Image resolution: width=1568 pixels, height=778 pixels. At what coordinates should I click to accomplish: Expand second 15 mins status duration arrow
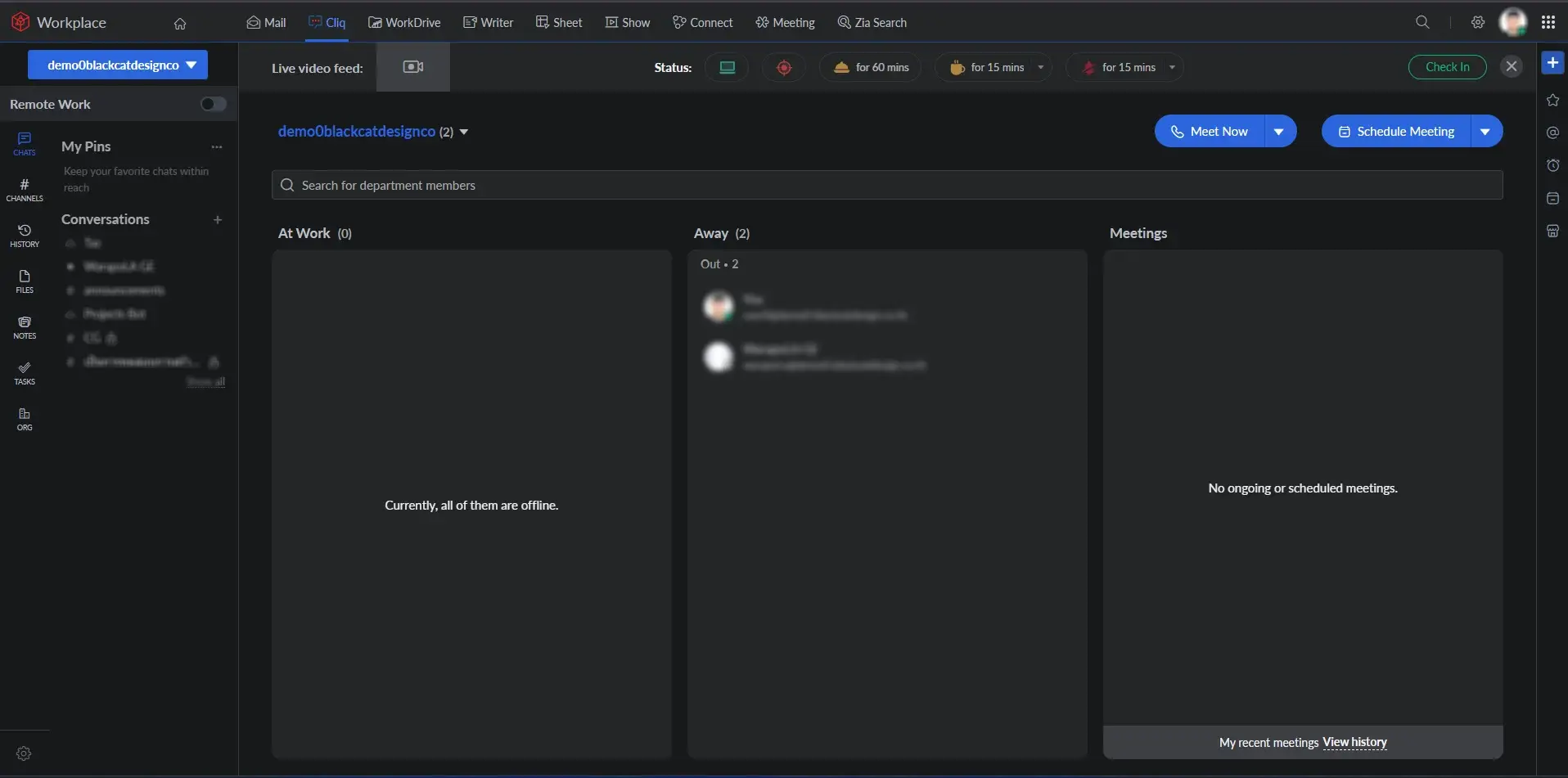(1173, 67)
